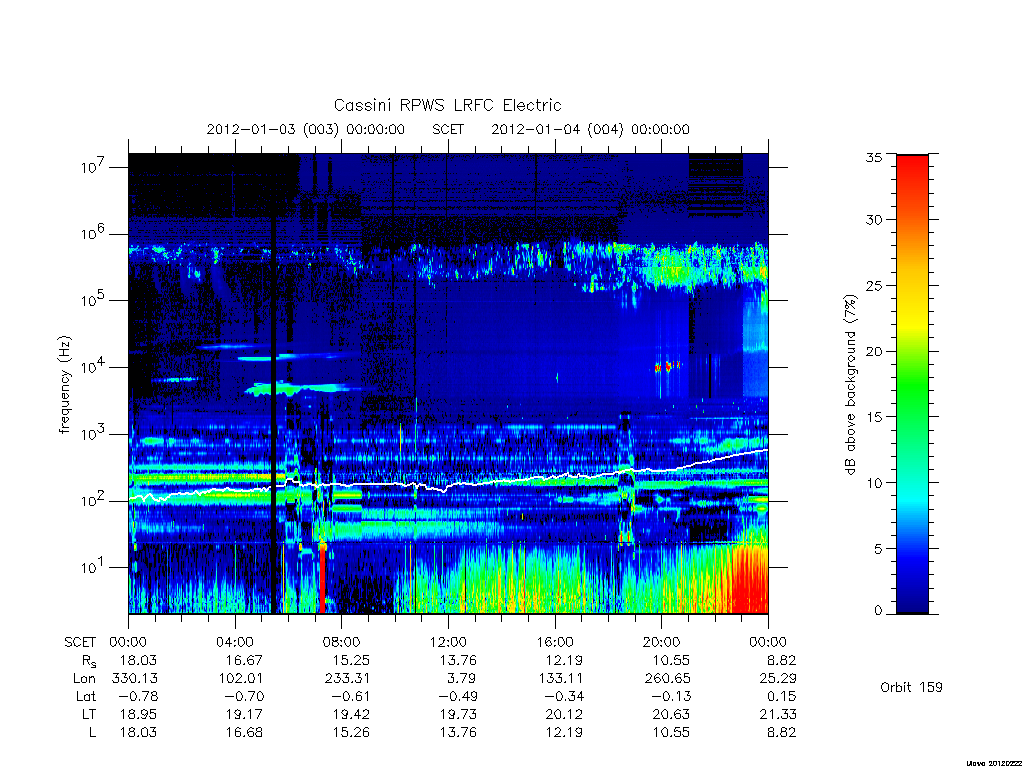This screenshot has width=1024, height=768.
Task: Select end timestamp '2012-01-04 (004) 00:00:00'
Action: click(590, 129)
